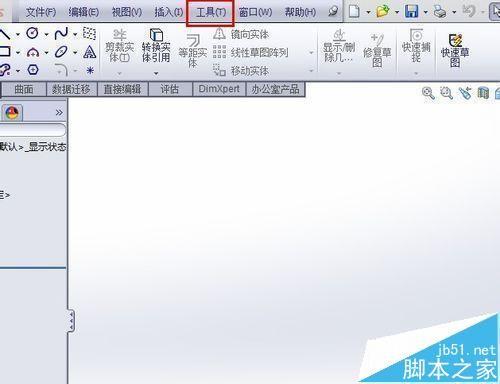This screenshot has height=384, width=500.
Task: Select the Spline sketch tool
Action: tap(61, 33)
